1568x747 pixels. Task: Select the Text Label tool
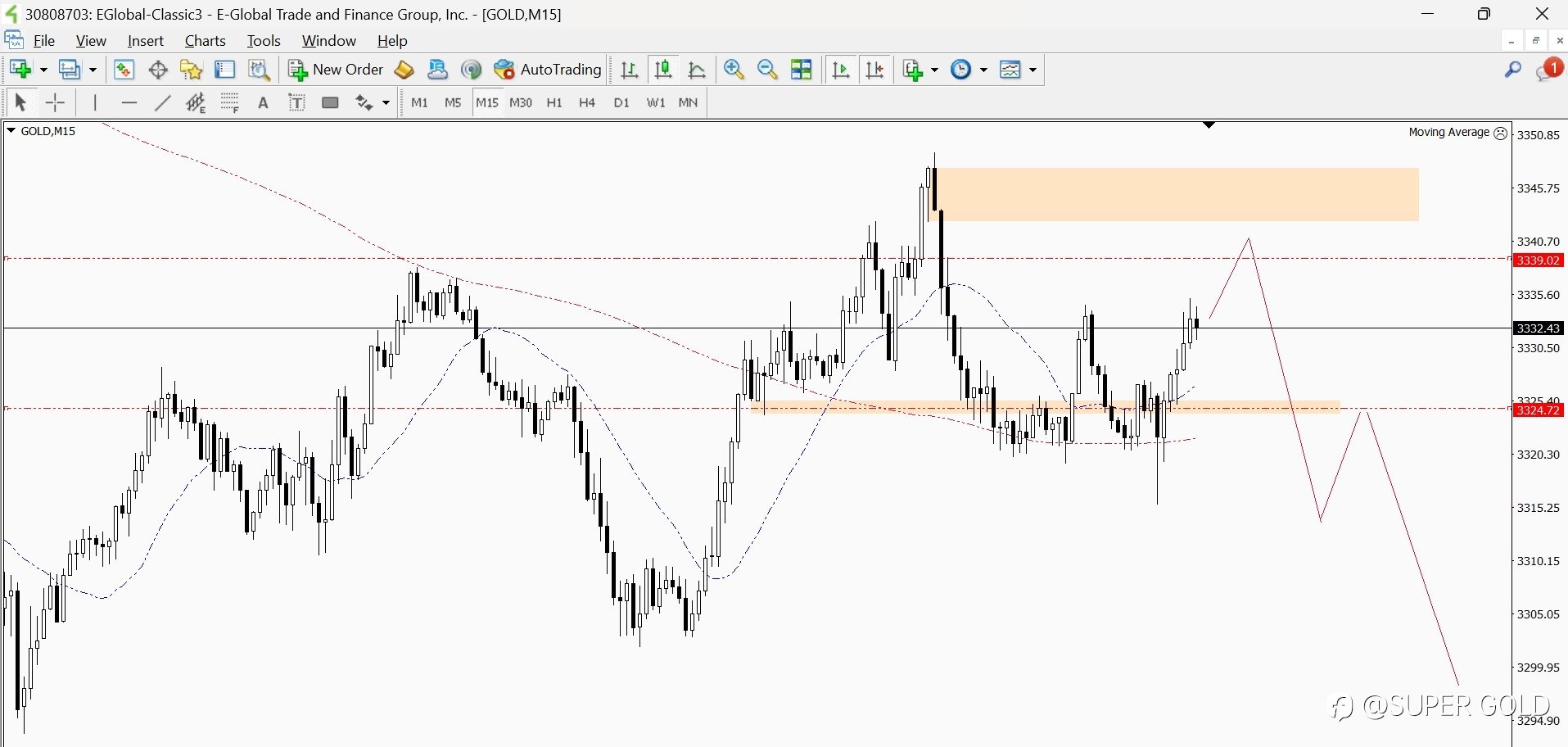[x=297, y=102]
